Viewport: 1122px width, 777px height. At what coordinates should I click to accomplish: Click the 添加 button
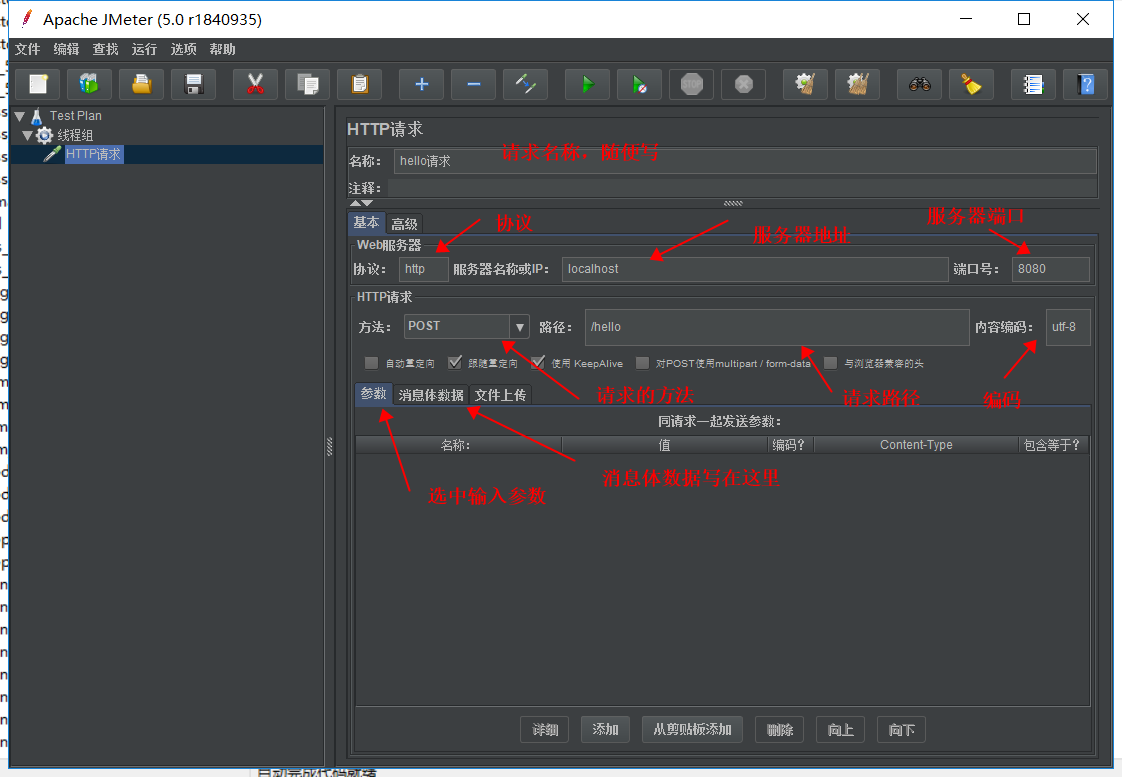605,730
